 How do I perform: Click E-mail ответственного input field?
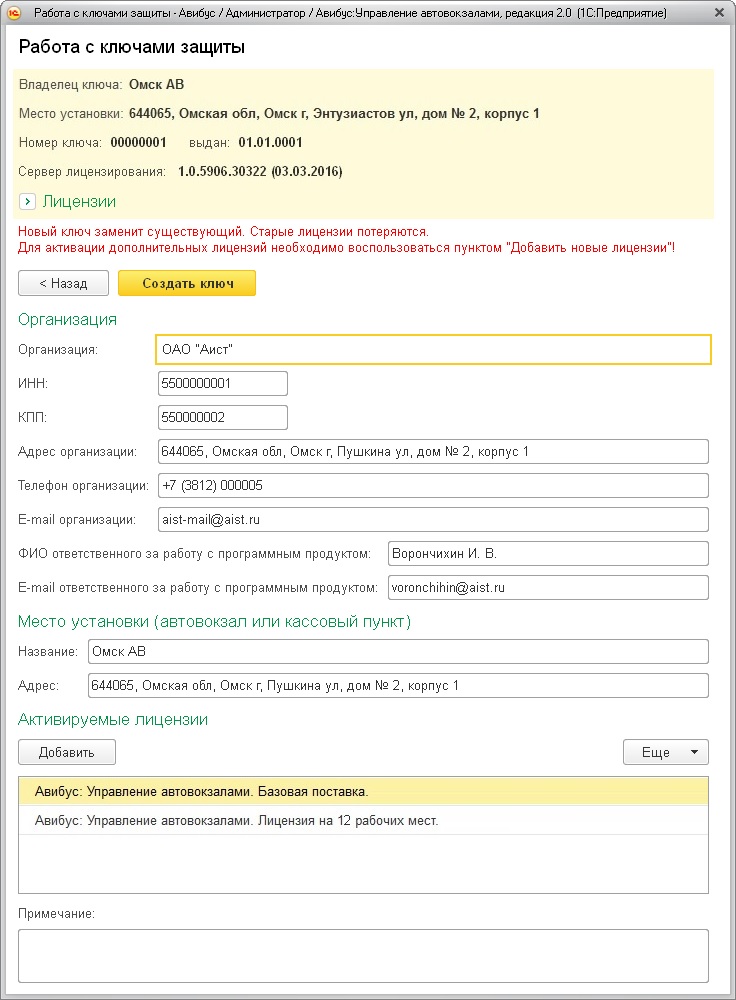547,588
